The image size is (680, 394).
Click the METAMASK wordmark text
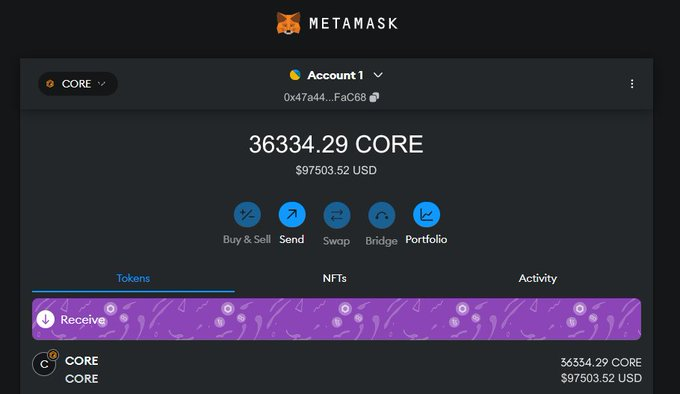pos(353,23)
